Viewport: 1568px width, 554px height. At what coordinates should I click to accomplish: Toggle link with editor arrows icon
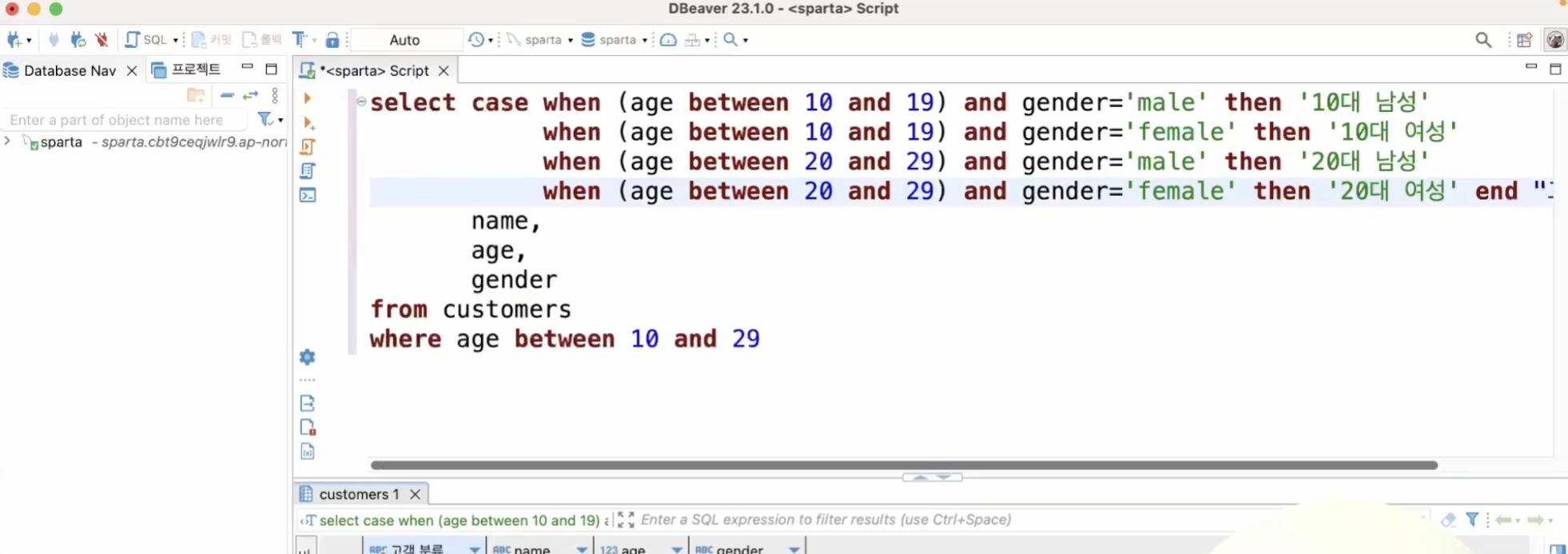pyautogui.click(x=251, y=95)
